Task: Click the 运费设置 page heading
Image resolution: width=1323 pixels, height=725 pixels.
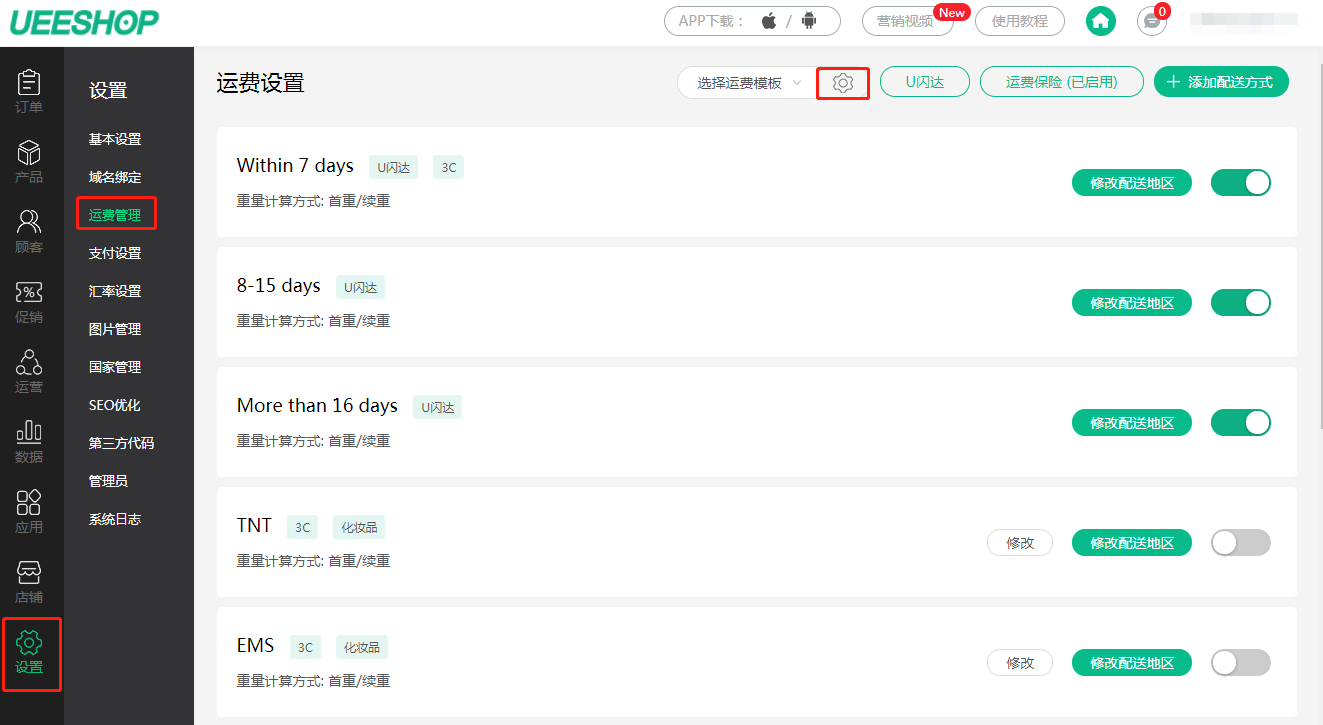Action: [260, 83]
